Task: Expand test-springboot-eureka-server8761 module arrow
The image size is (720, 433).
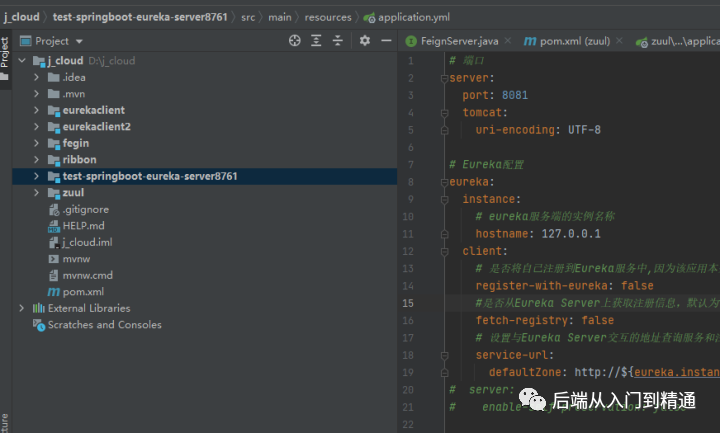Action: (x=36, y=176)
